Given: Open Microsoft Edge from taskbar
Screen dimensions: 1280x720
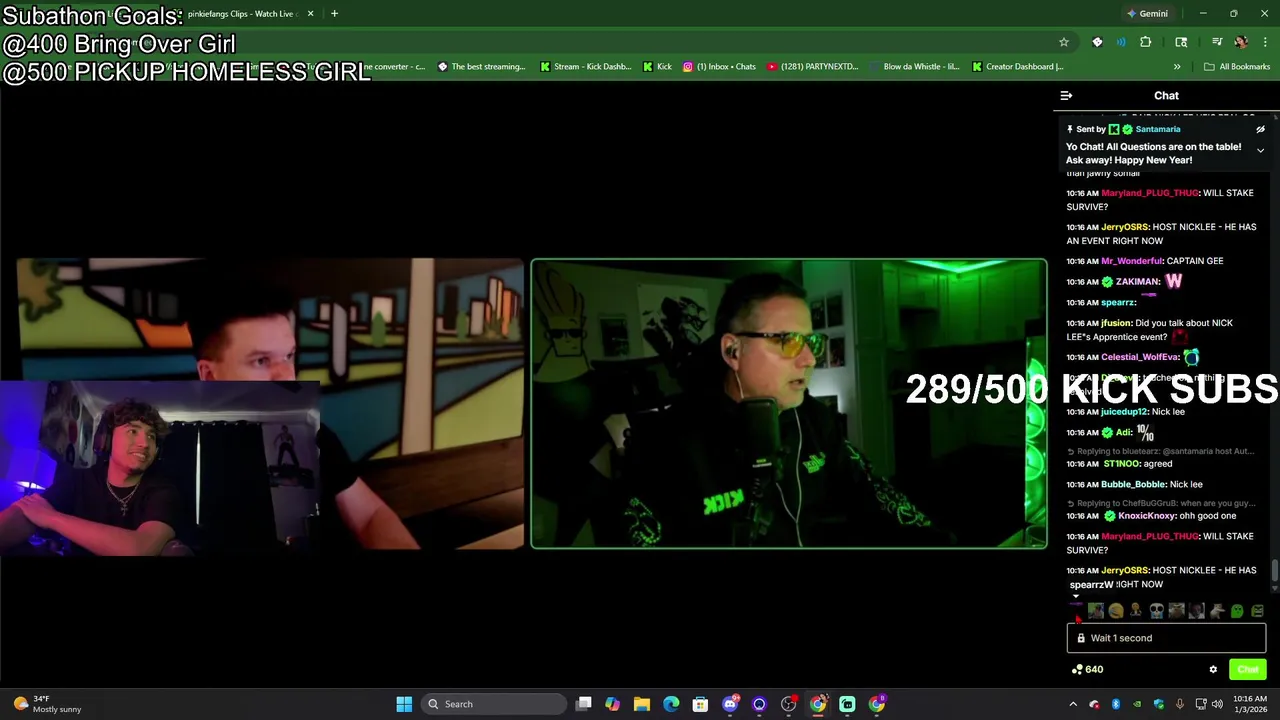Looking at the screenshot, I should [671, 704].
